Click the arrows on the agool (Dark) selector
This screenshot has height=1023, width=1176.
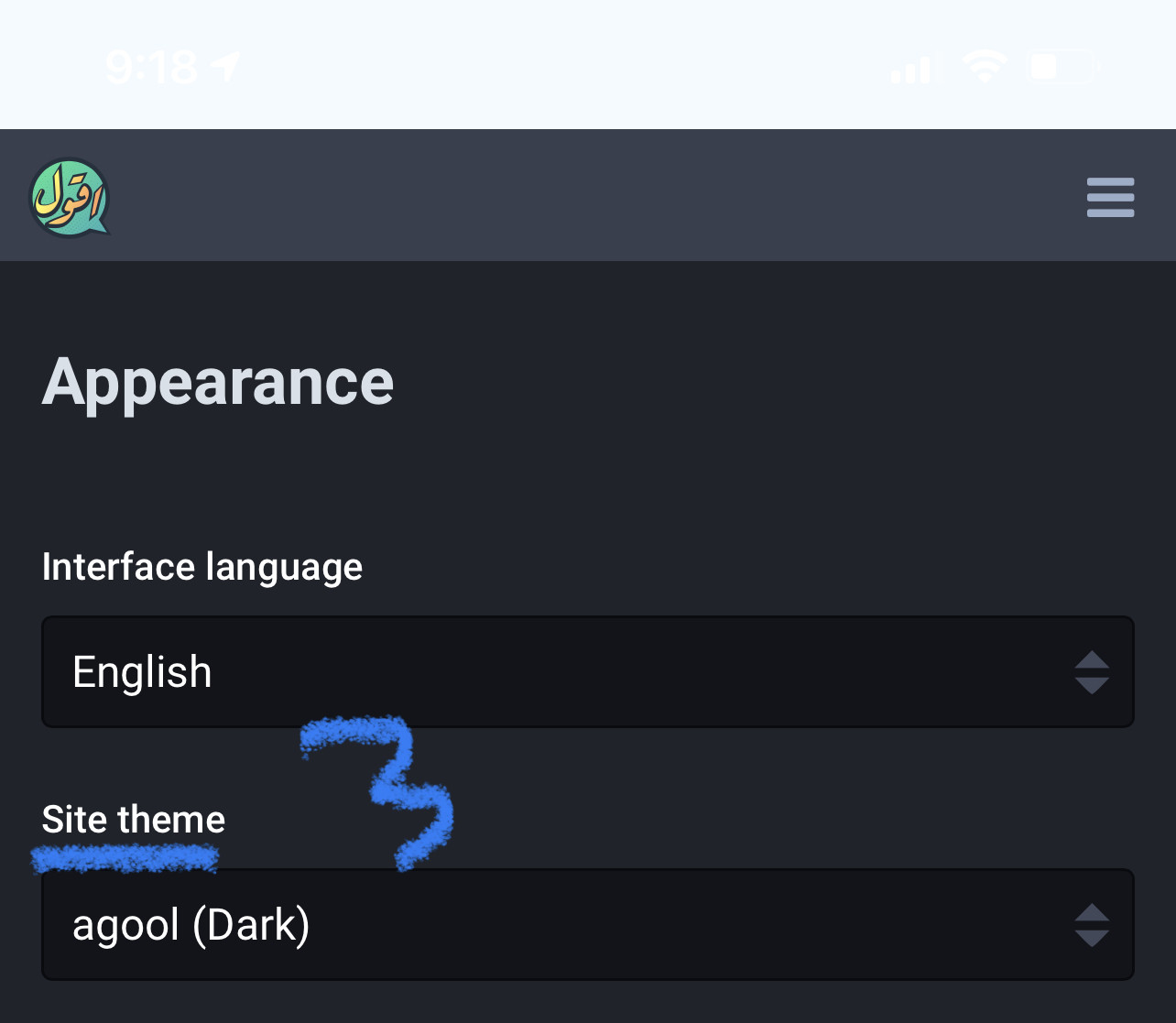click(1092, 925)
